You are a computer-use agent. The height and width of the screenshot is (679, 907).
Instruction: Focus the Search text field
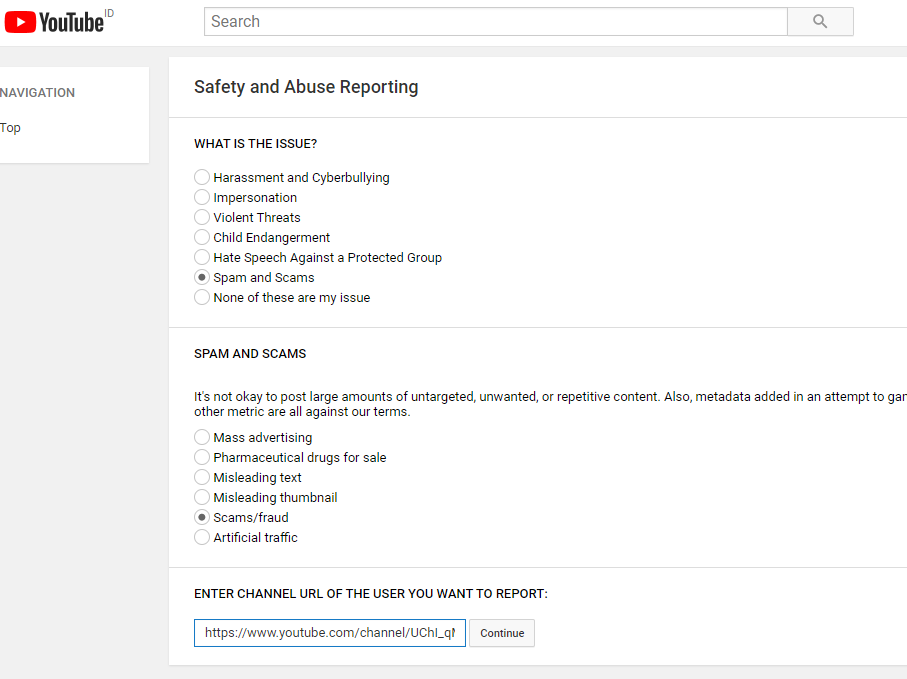click(x=496, y=22)
